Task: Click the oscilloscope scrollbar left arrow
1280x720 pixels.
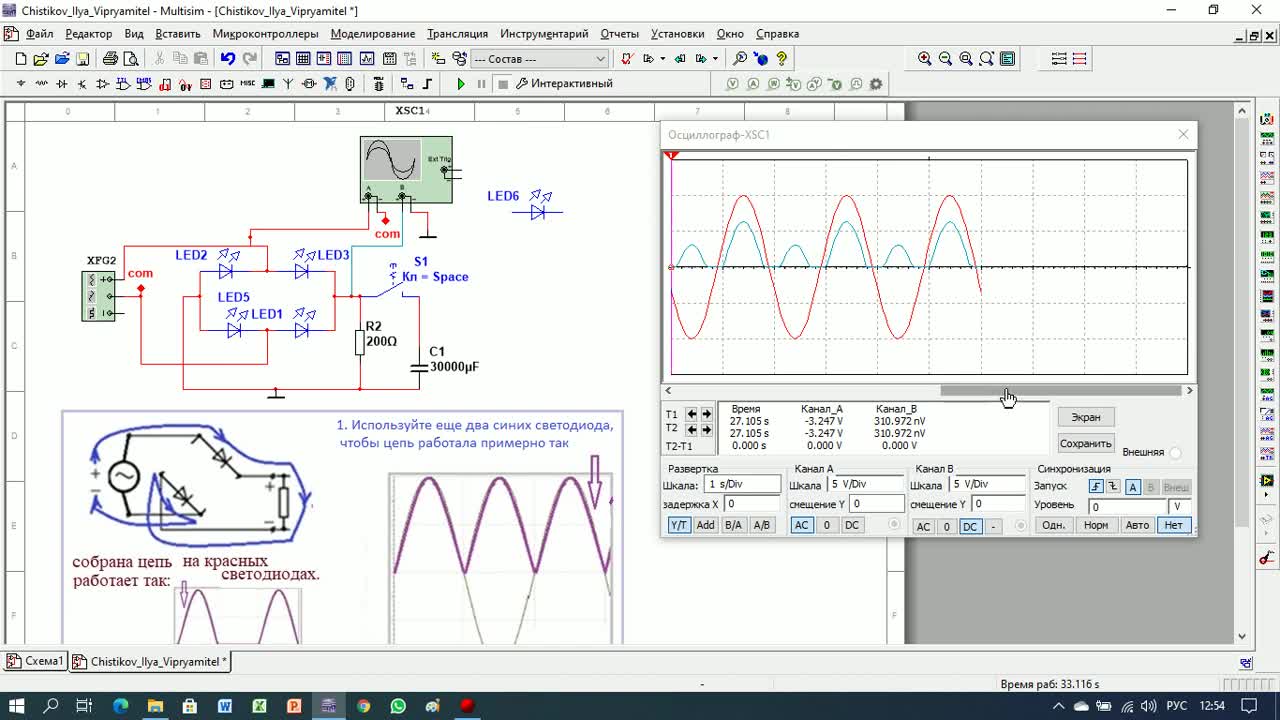Action: coord(668,390)
